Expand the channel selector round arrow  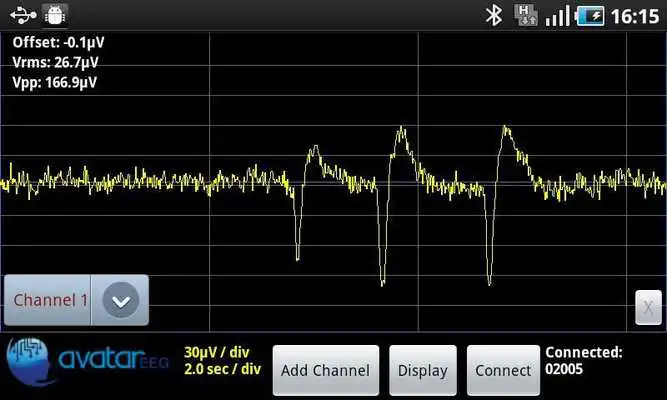pos(120,300)
